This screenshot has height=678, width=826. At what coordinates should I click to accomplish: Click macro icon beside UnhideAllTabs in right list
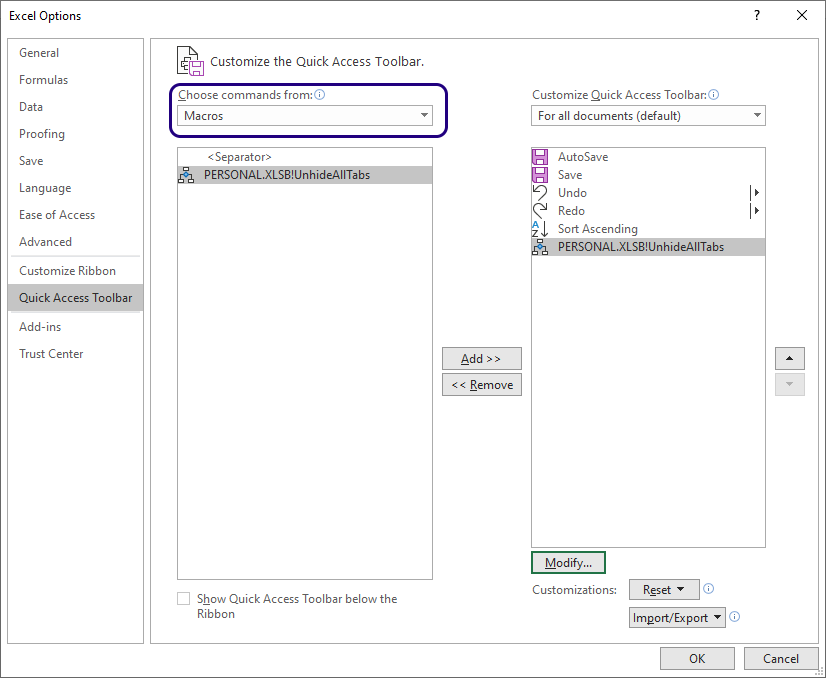coord(540,247)
